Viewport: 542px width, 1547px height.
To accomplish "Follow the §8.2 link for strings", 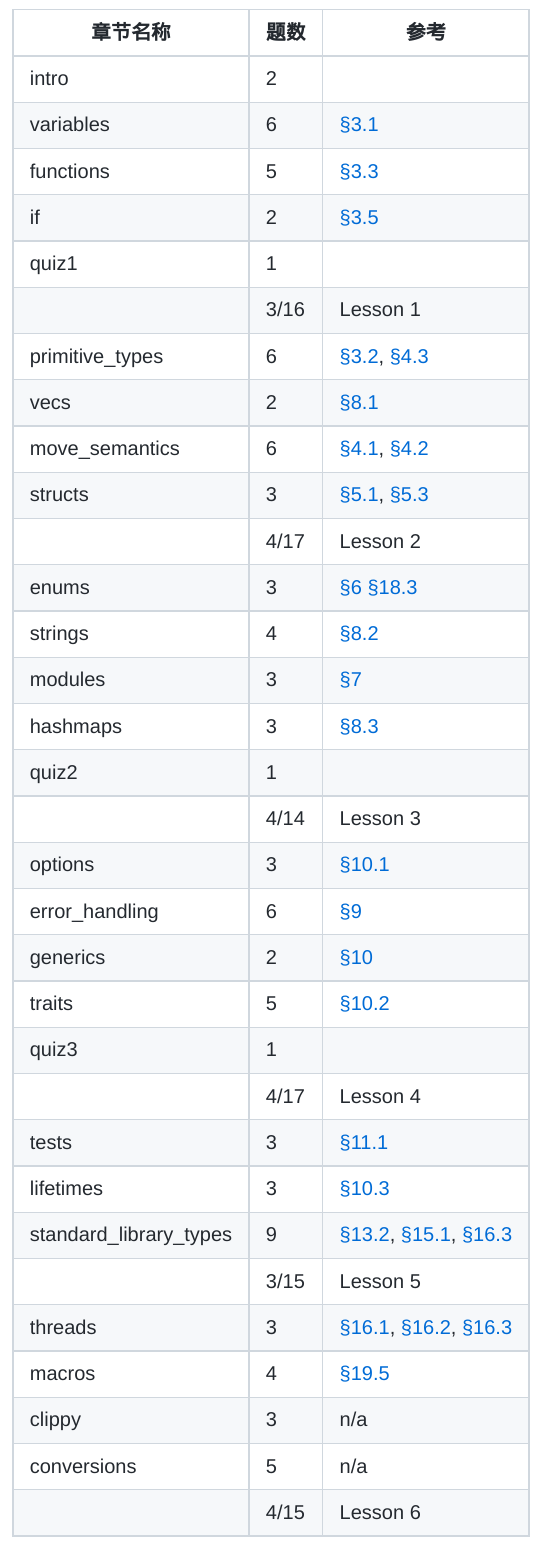I will click(359, 633).
